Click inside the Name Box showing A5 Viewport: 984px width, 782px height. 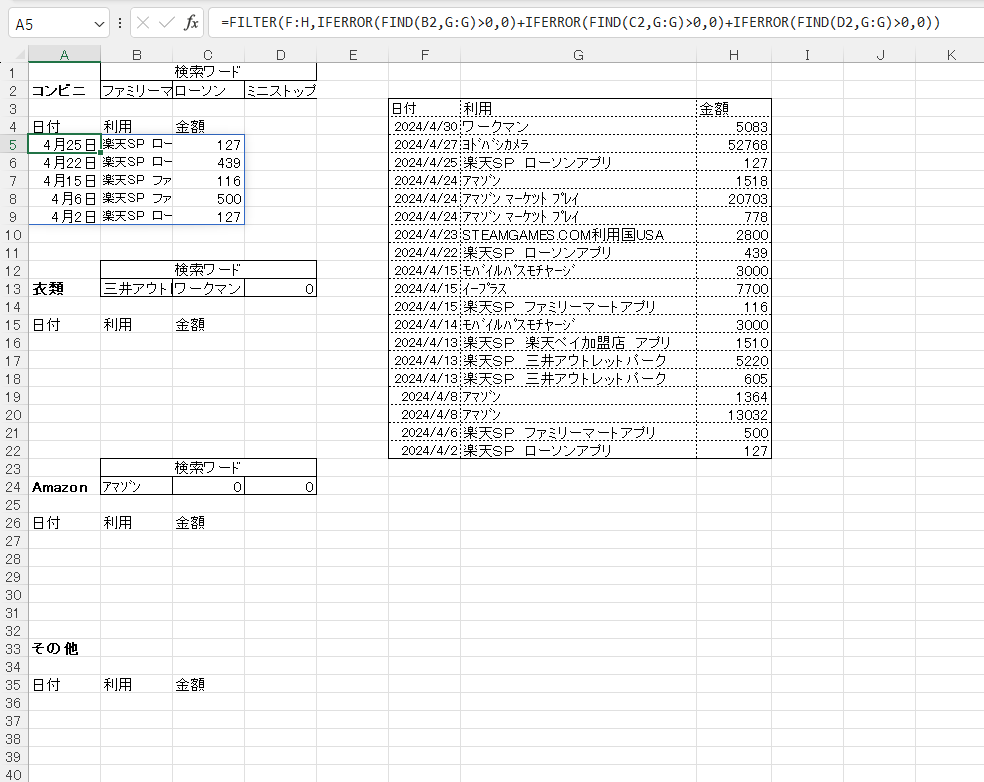pyautogui.click(x=50, y=22)
